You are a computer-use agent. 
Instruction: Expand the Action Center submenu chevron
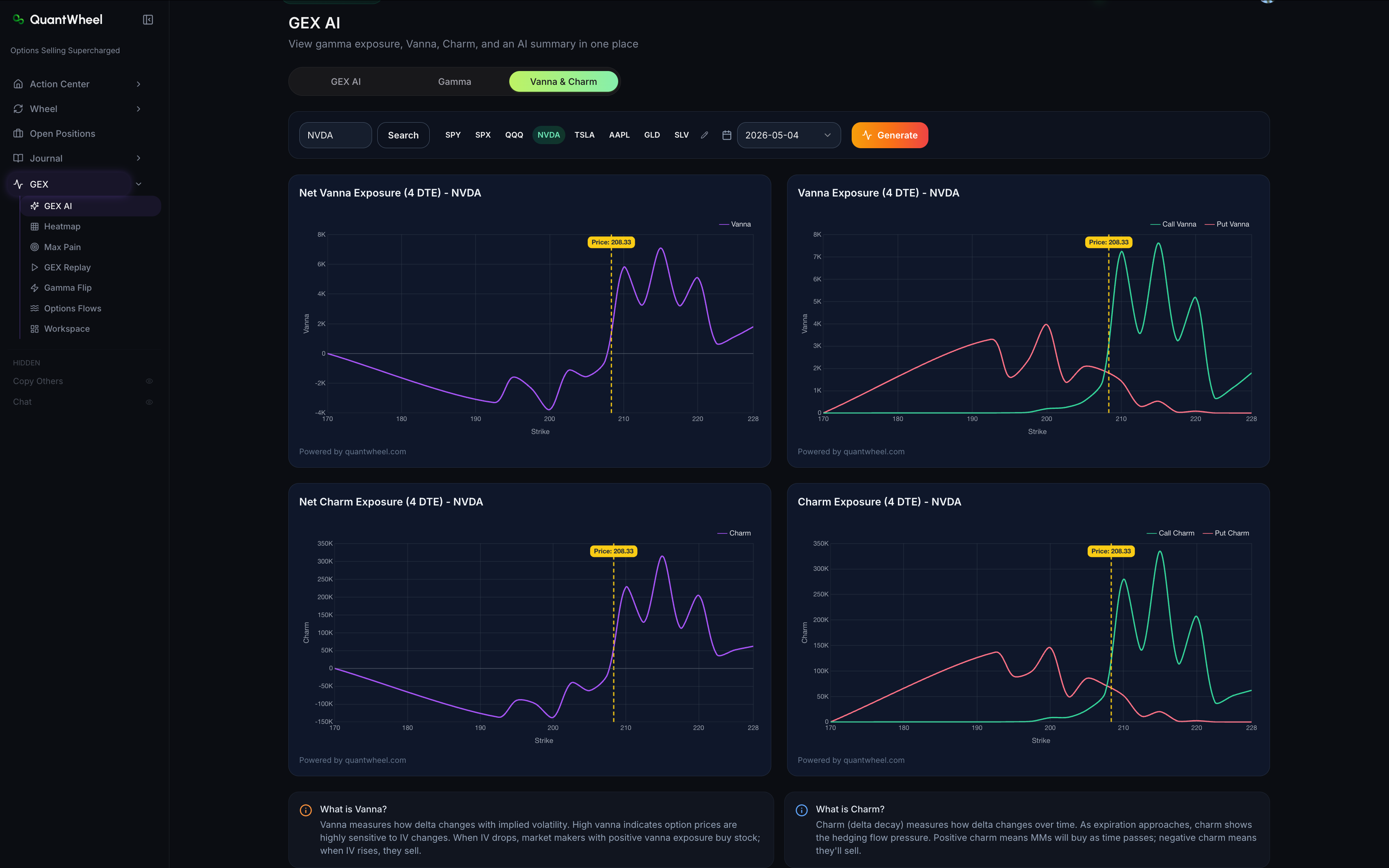(138, 84)
